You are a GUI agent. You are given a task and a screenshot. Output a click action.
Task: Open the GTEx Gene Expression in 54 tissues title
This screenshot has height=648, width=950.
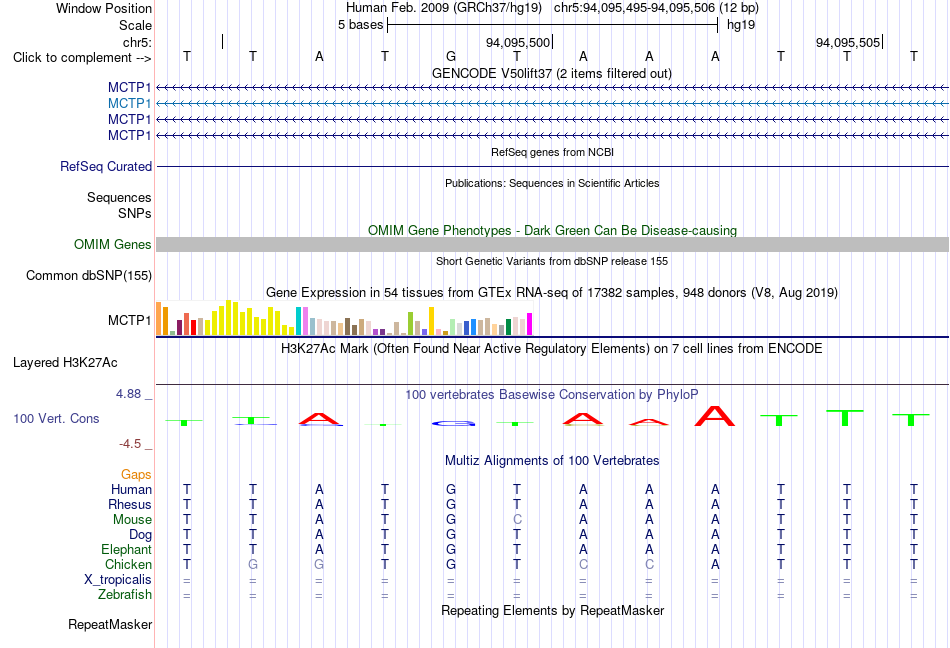click(552, 293)
